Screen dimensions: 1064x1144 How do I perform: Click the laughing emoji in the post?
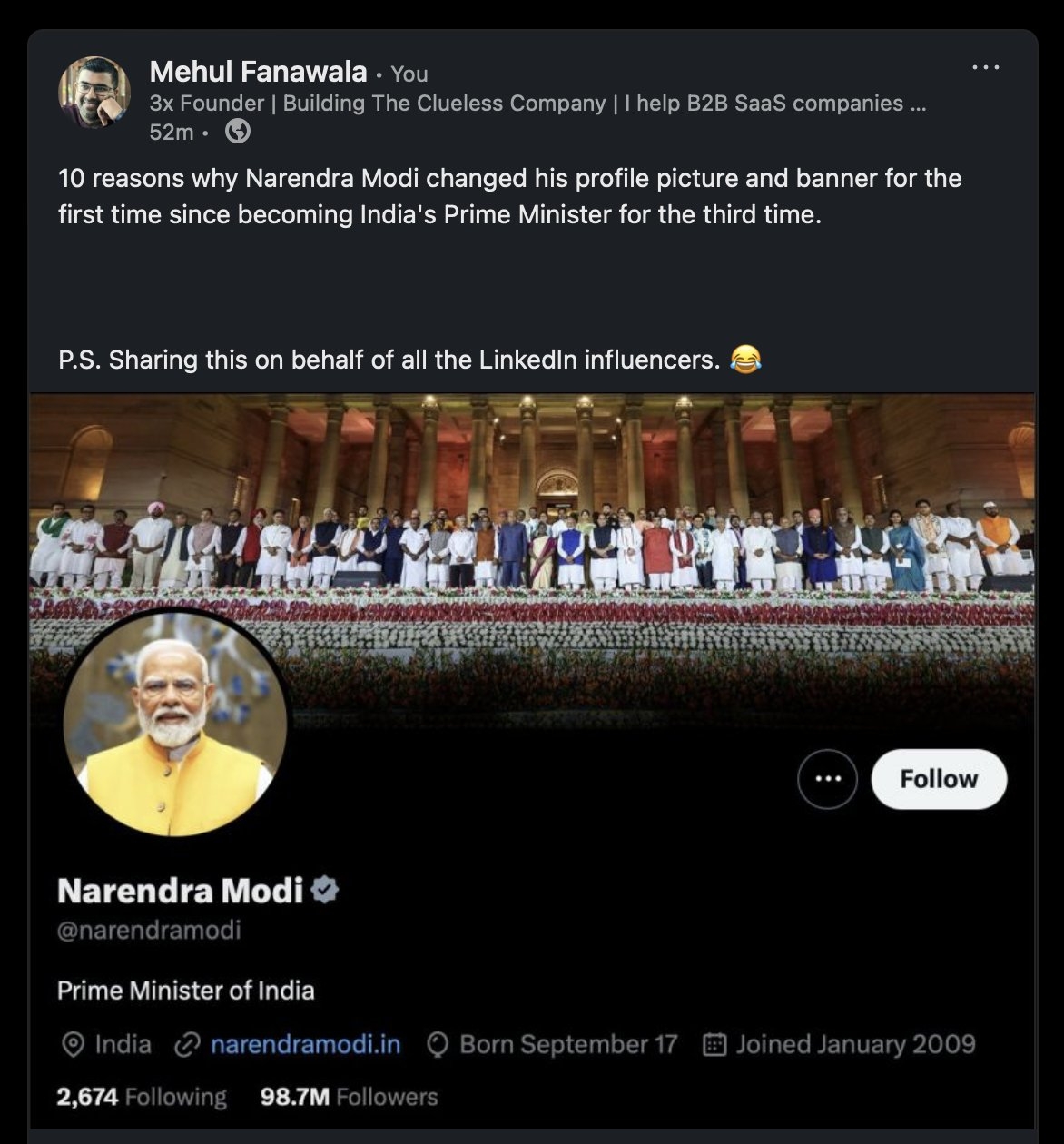(745, 360)
